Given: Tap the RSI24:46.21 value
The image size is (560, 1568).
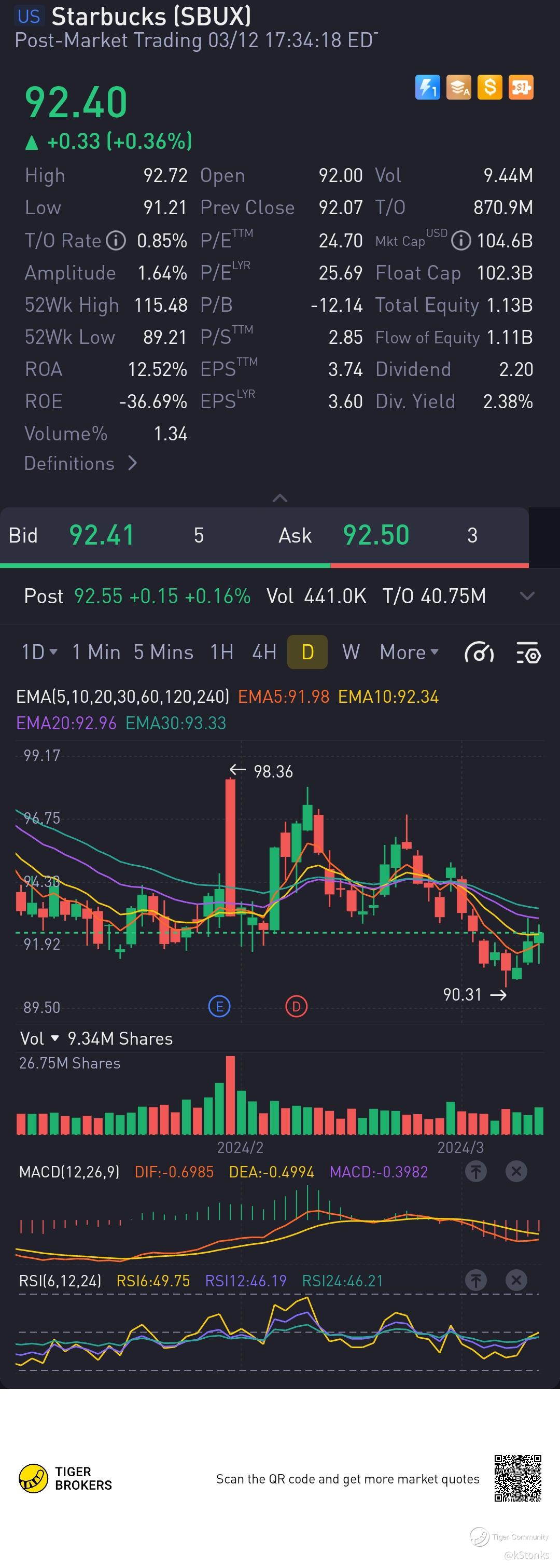Looking at the screenshot, I should coord(343,1281).
